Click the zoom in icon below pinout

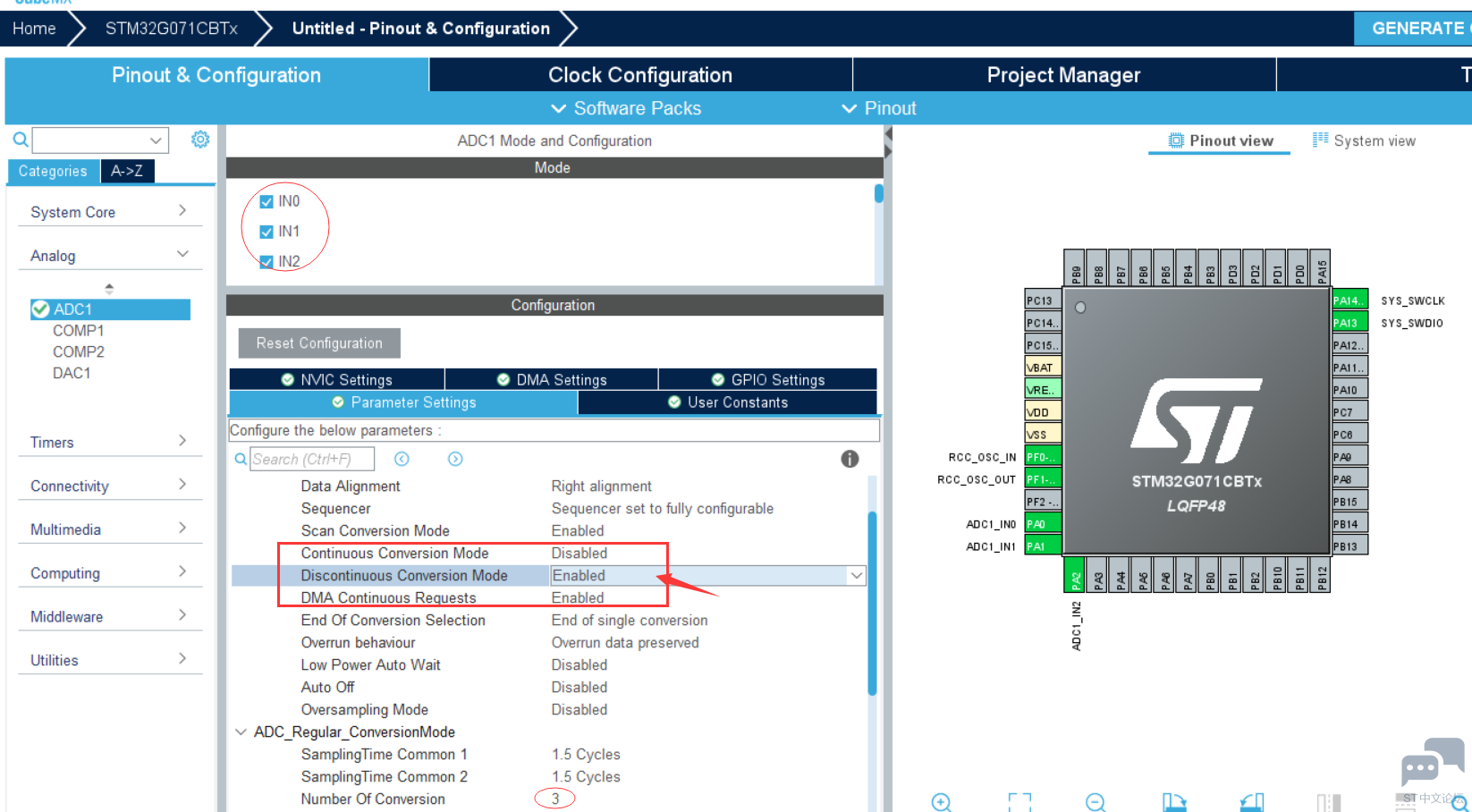[x=941, y=801]
